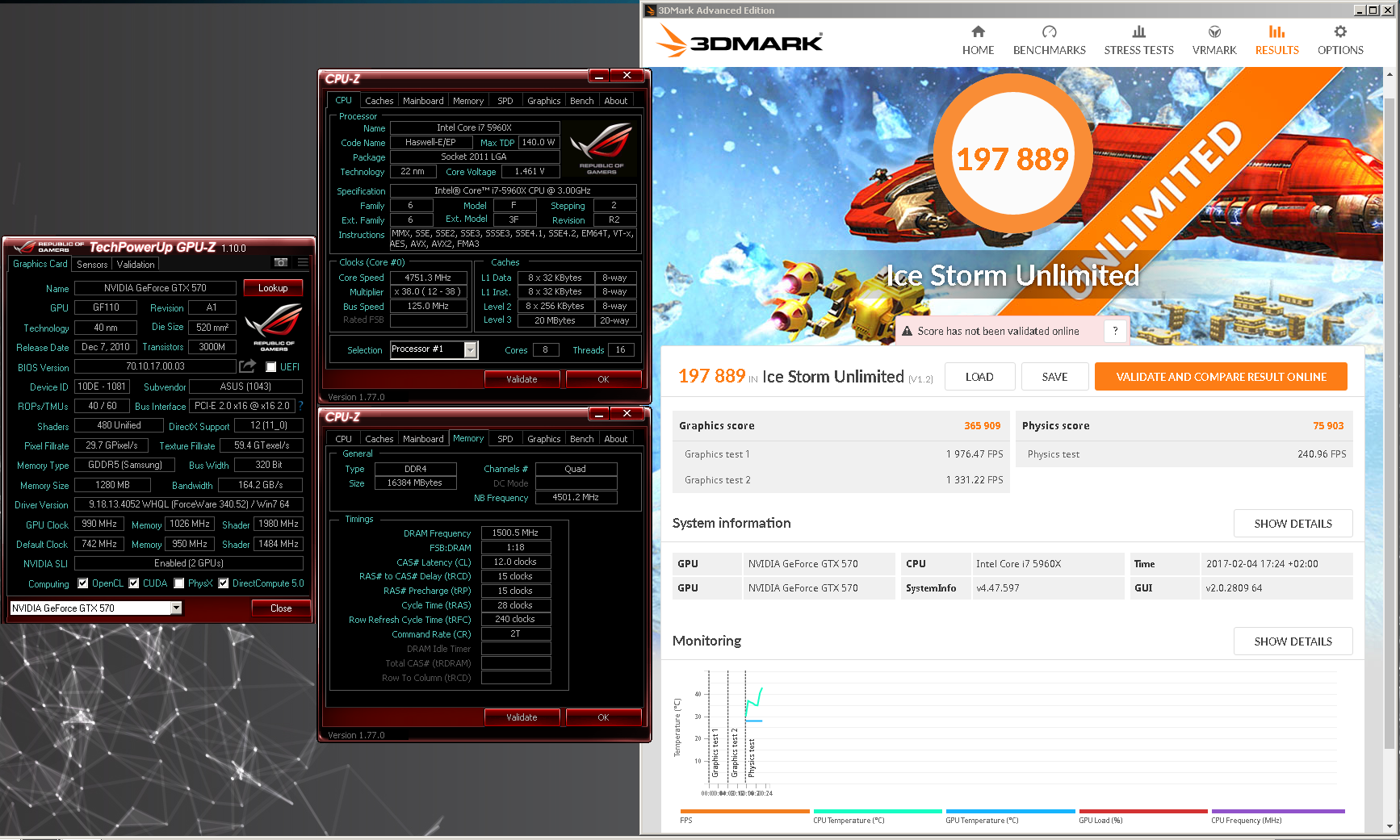Show details for Monitoring

click(x=1293, y=641)
